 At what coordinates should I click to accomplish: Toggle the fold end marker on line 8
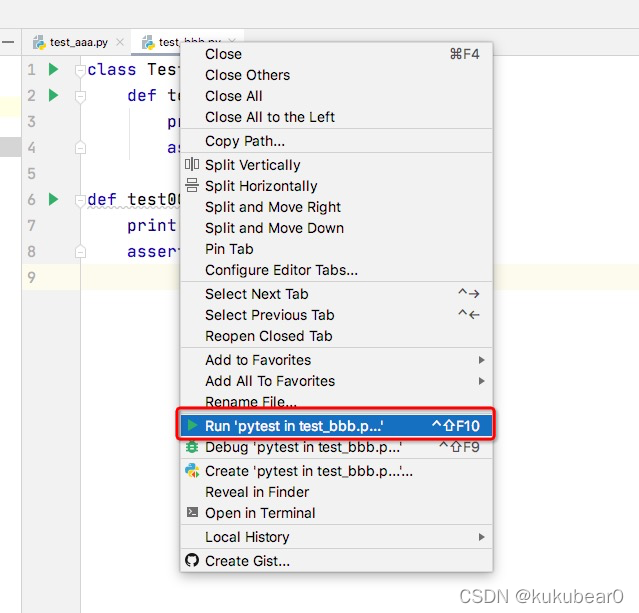[x=80, y=252]
